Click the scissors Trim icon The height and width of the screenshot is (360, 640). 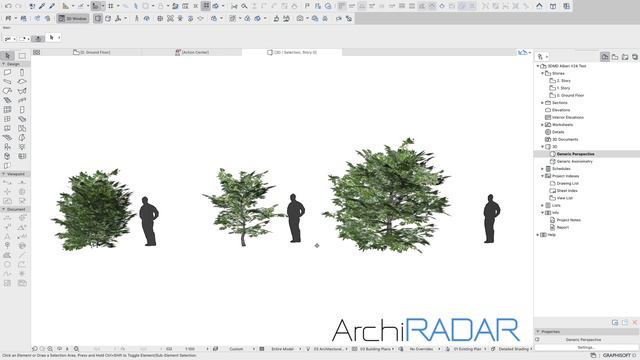click(x=234, y=6)
